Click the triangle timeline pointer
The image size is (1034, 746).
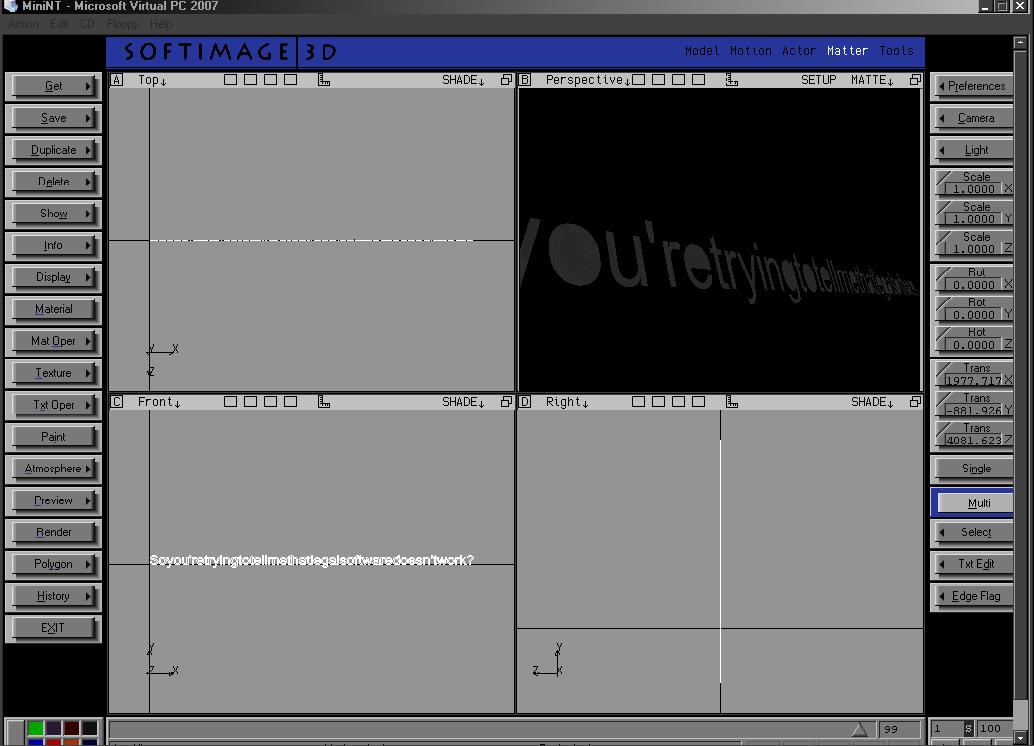click(859, 729)
